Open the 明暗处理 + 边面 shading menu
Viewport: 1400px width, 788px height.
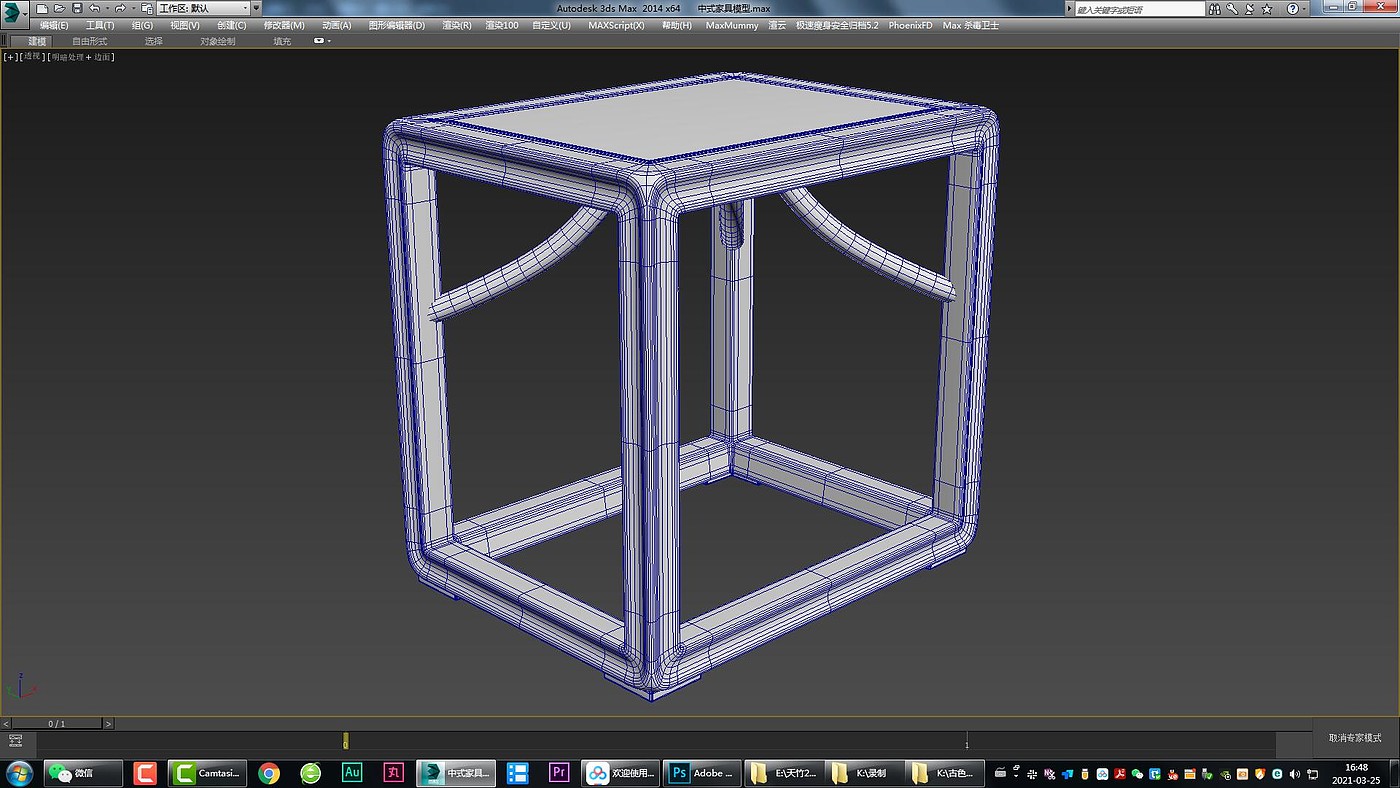tap(82, 57)
